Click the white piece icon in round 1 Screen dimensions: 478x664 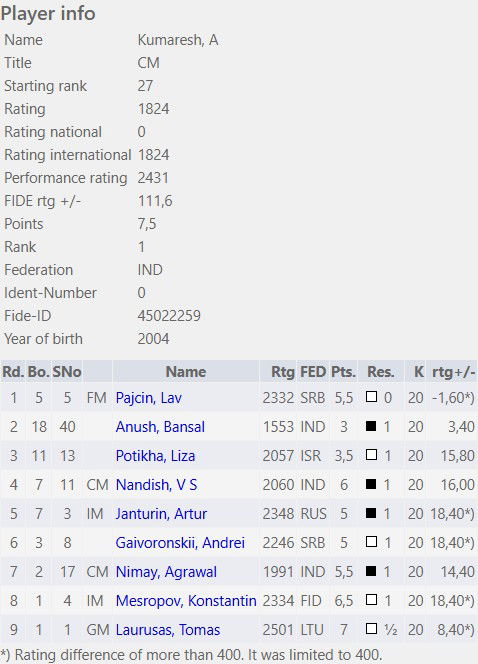371,397
